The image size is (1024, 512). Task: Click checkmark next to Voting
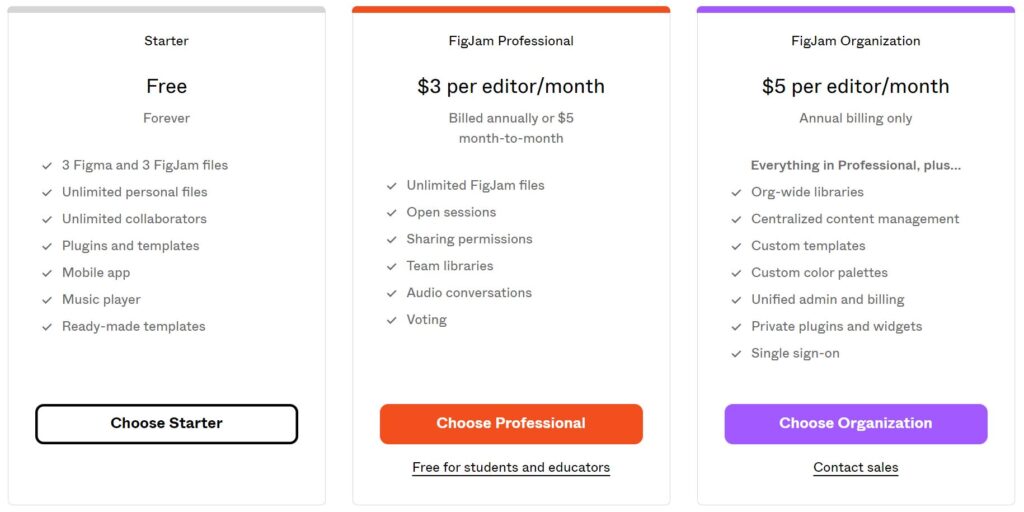tap(392, 320)
